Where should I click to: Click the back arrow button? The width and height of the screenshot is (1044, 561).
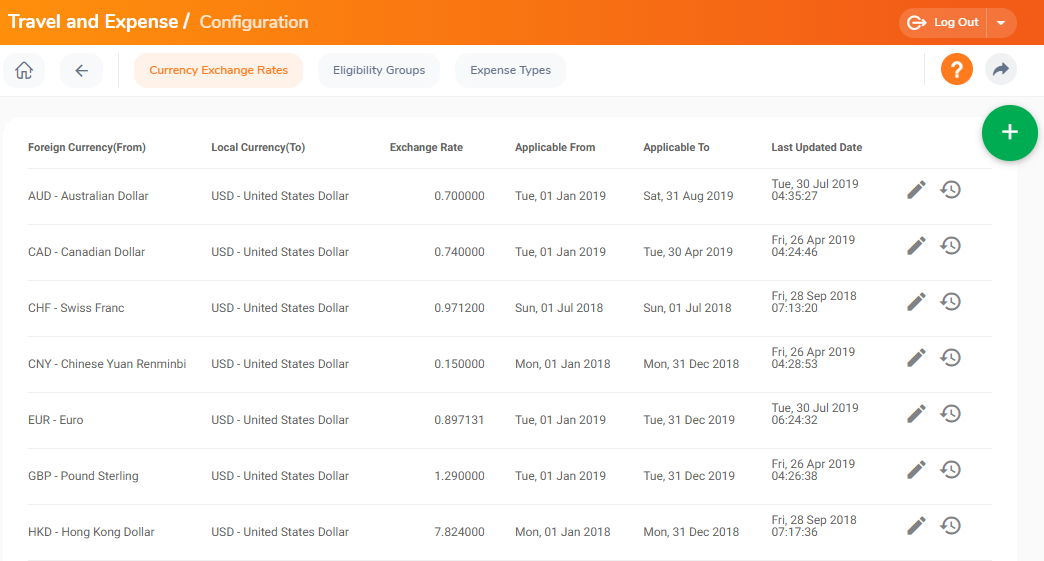[81, 70]
